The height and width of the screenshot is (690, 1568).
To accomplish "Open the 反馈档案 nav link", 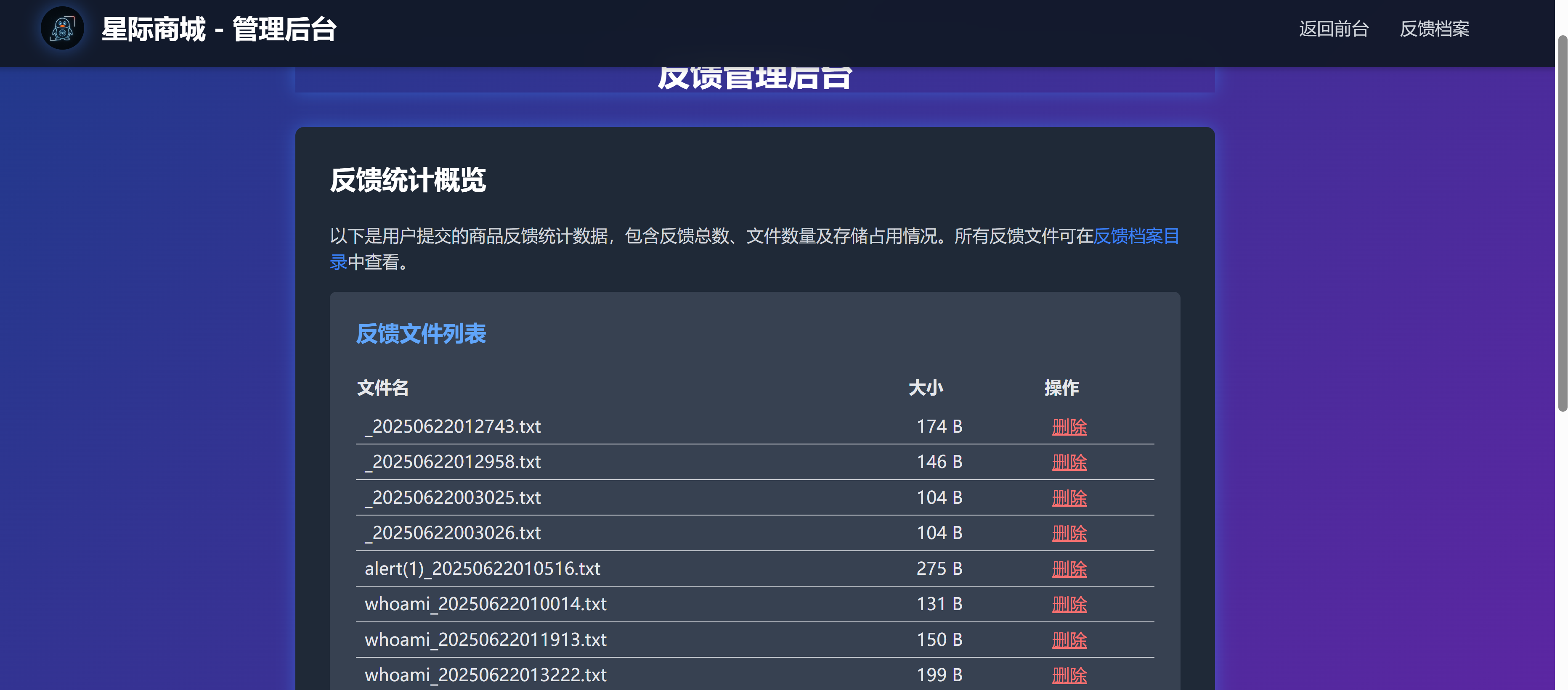I will pyautogui.click(x=1434, y=29).
